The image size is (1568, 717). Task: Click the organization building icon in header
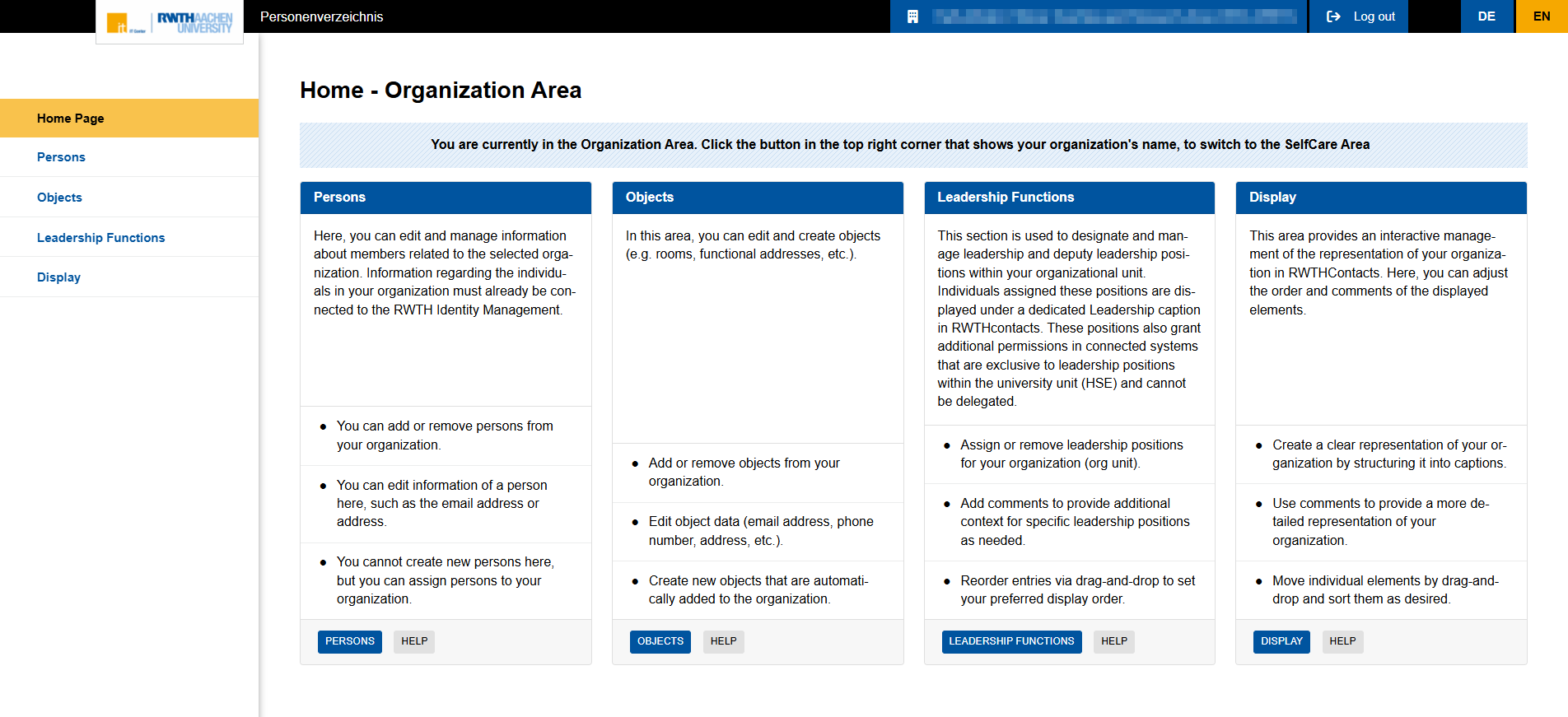tap(912, 16)
